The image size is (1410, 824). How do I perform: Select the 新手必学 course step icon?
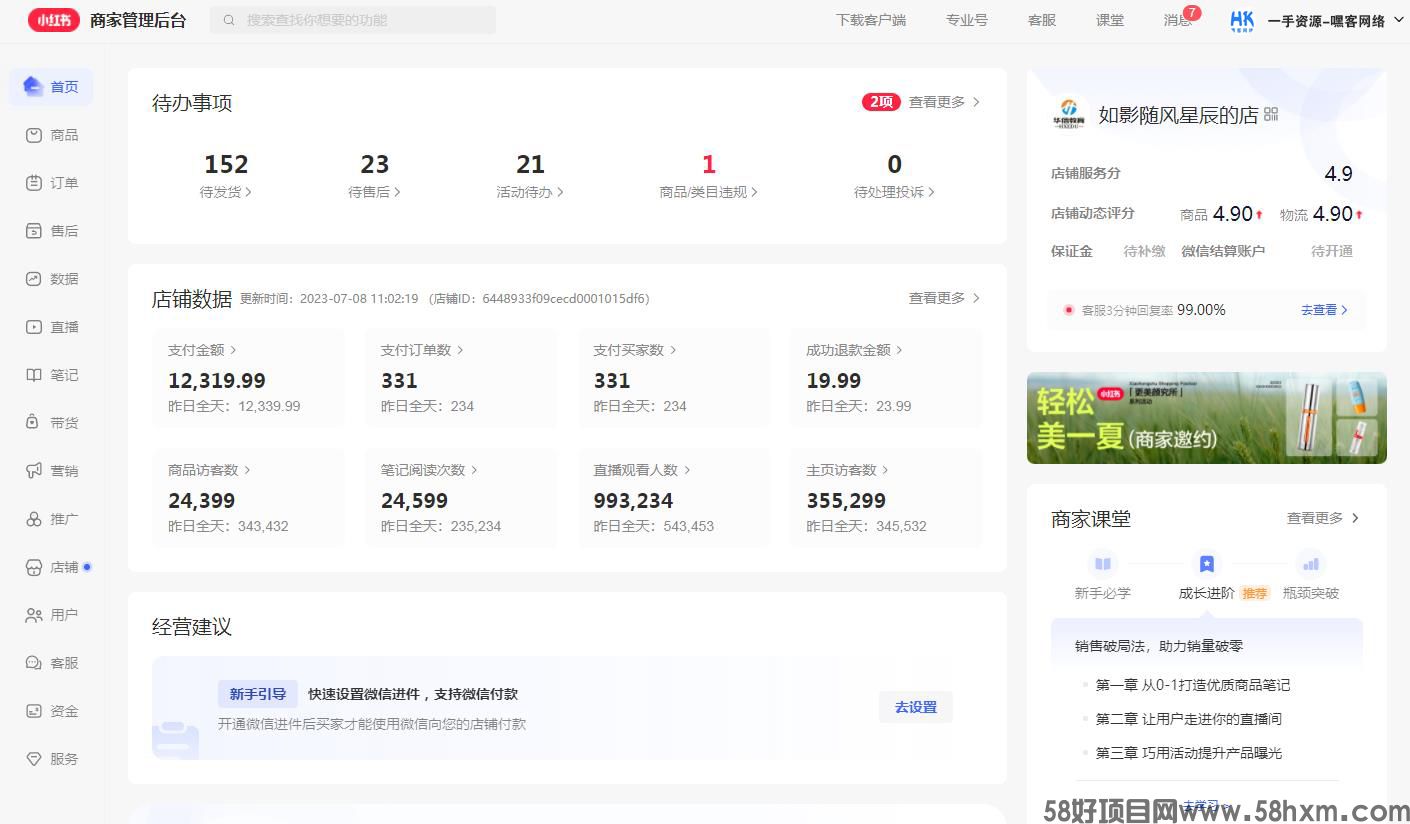tap(1103, 563)
